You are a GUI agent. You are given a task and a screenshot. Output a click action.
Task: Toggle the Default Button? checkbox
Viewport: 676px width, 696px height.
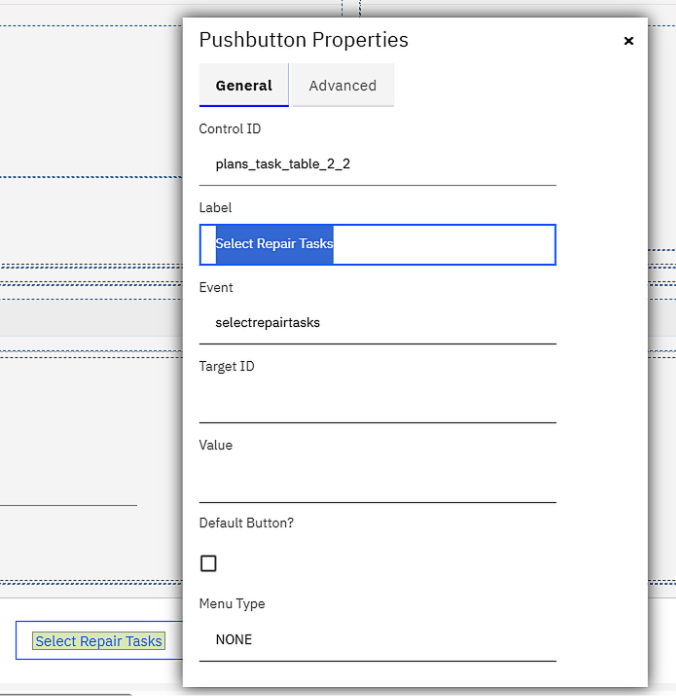(x=208, y=563)
